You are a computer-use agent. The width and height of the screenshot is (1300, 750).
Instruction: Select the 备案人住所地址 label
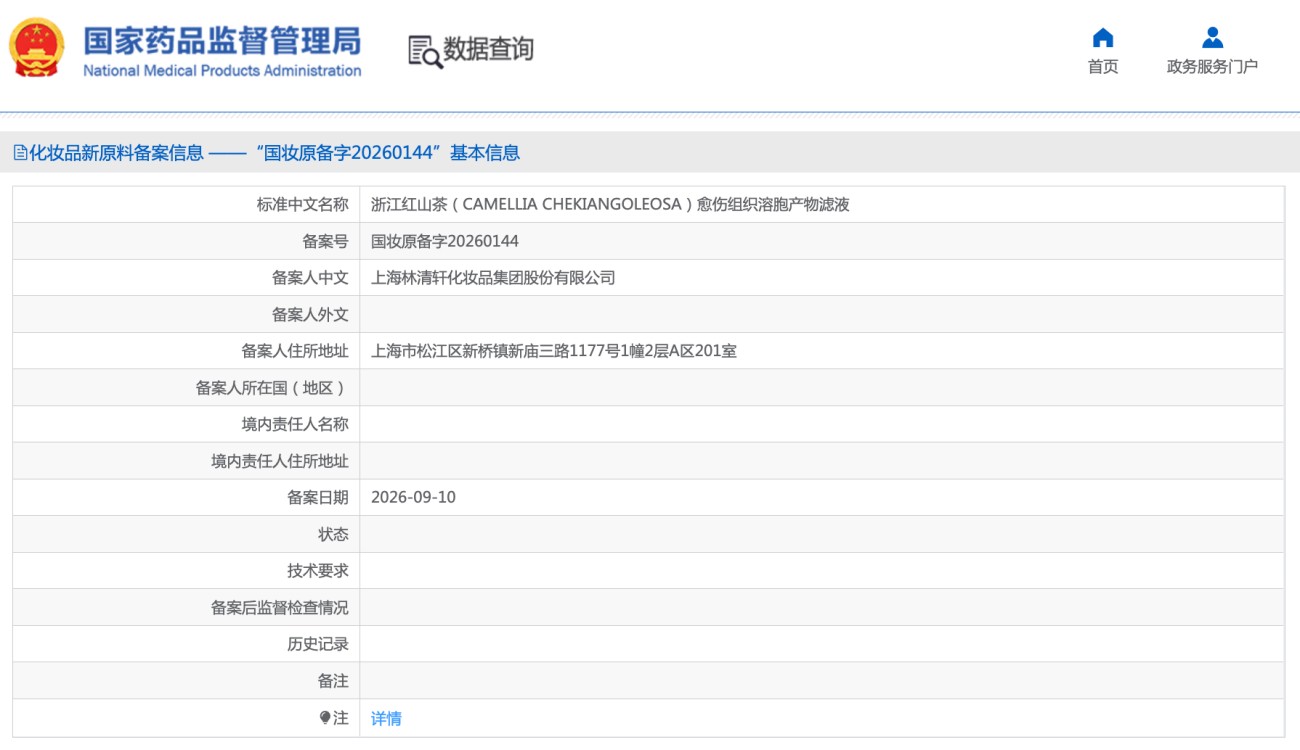click(295, 351)
